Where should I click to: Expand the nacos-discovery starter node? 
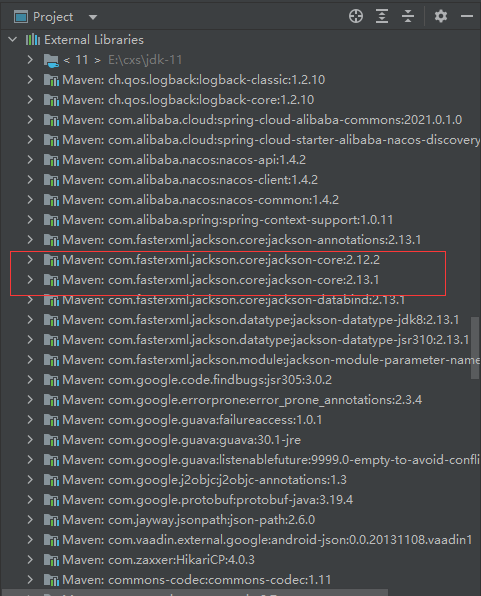(30, 140)
